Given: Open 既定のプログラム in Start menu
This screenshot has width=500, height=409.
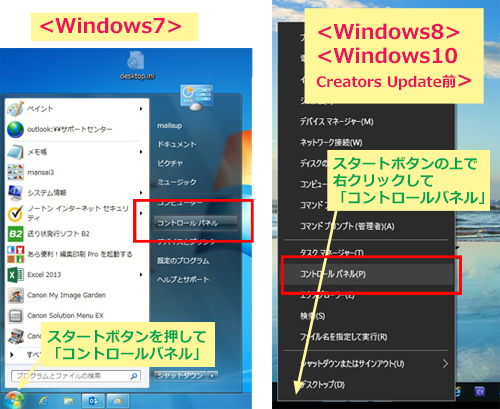Looking at the screenshot, I should click(183, 261).
